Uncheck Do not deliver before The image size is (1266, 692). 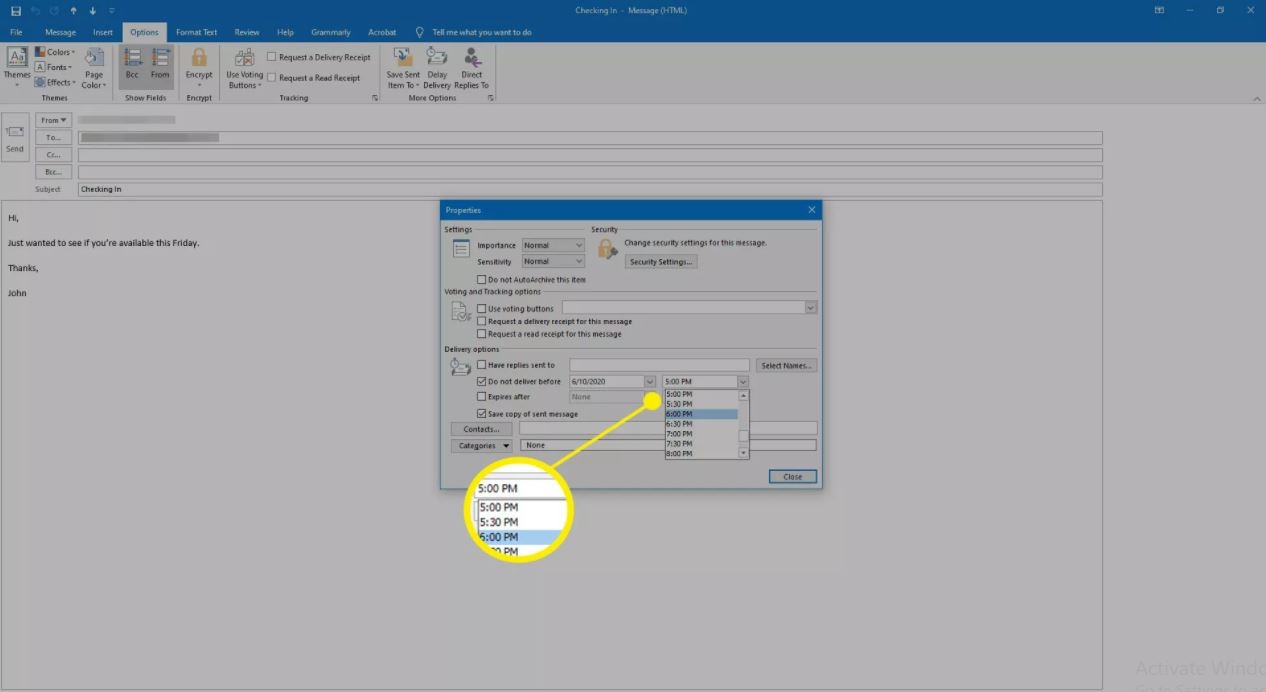[482, 381]
